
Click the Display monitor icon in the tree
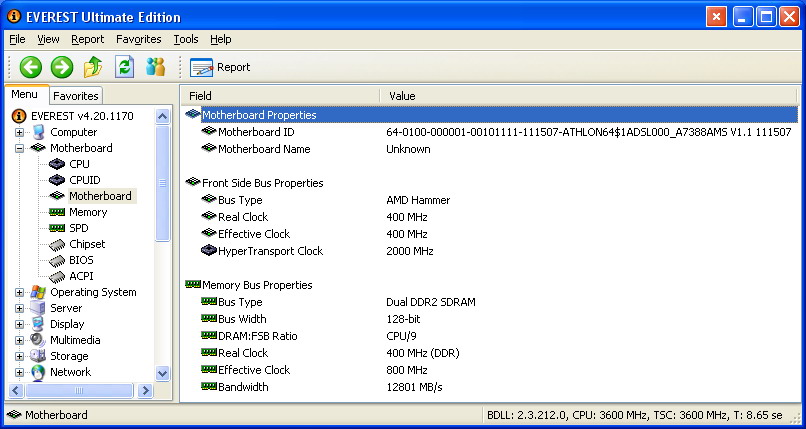(38, 324)
